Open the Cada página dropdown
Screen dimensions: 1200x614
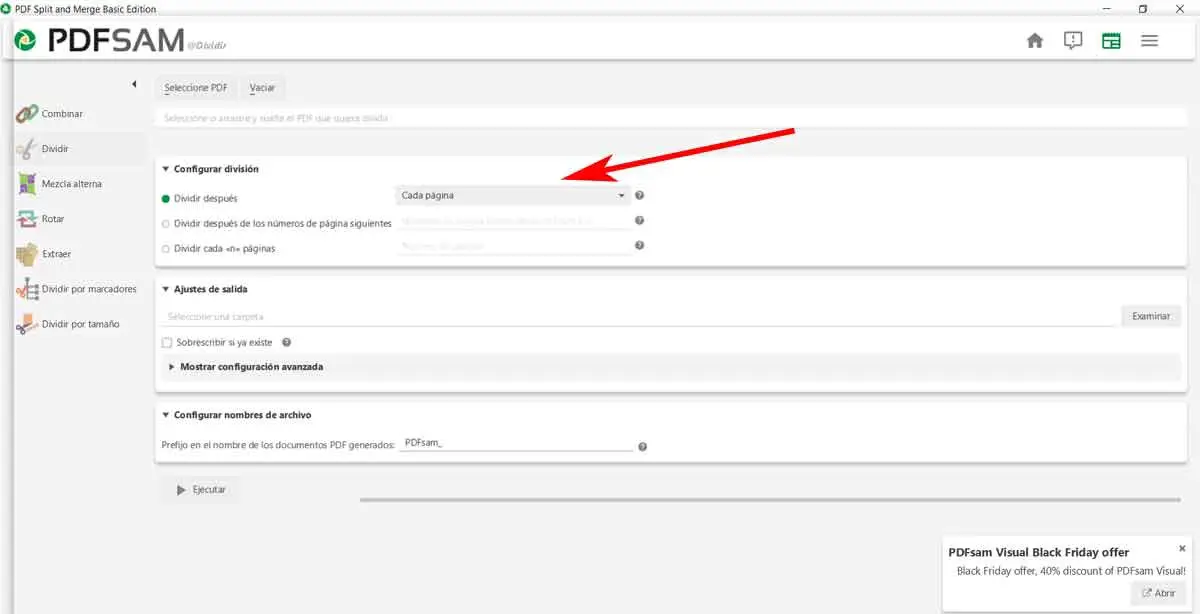click(513, 196)
